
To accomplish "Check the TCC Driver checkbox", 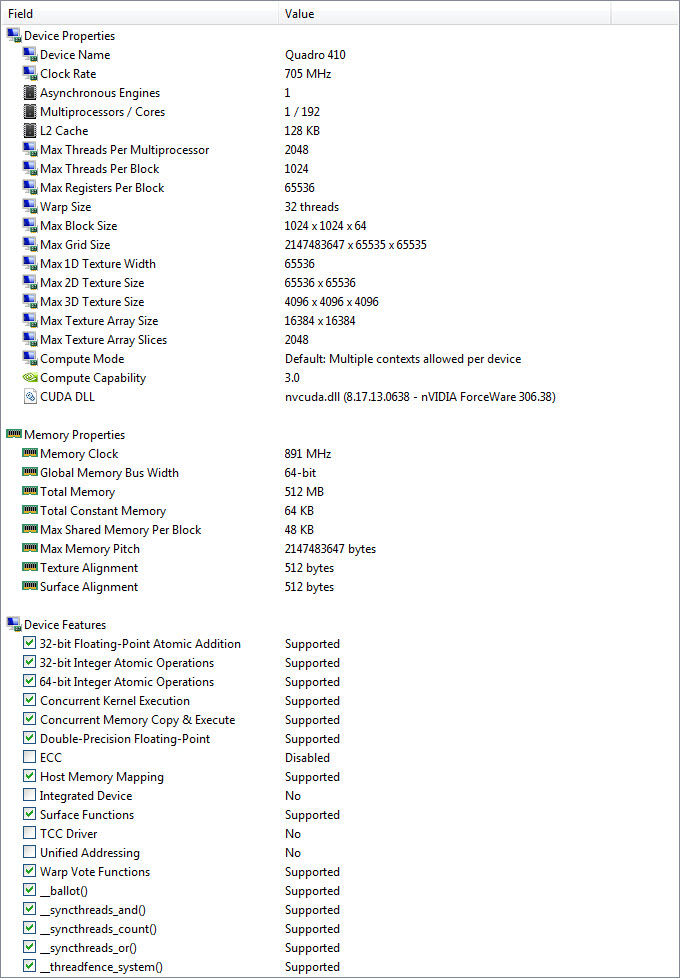I will [29, 833].
